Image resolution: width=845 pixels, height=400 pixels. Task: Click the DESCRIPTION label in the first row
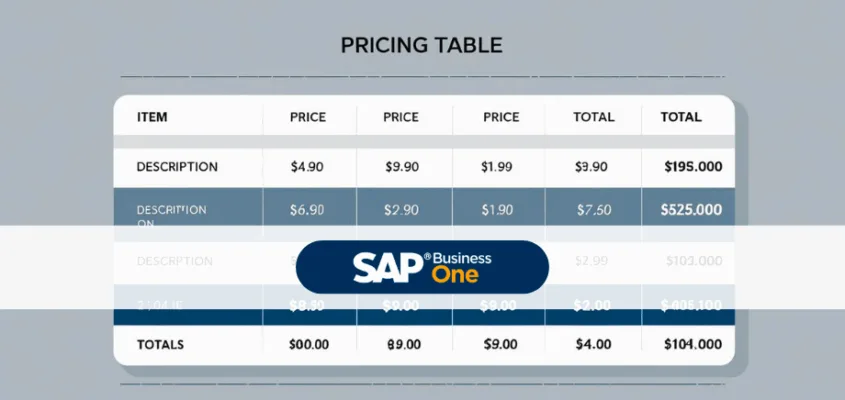177,167
